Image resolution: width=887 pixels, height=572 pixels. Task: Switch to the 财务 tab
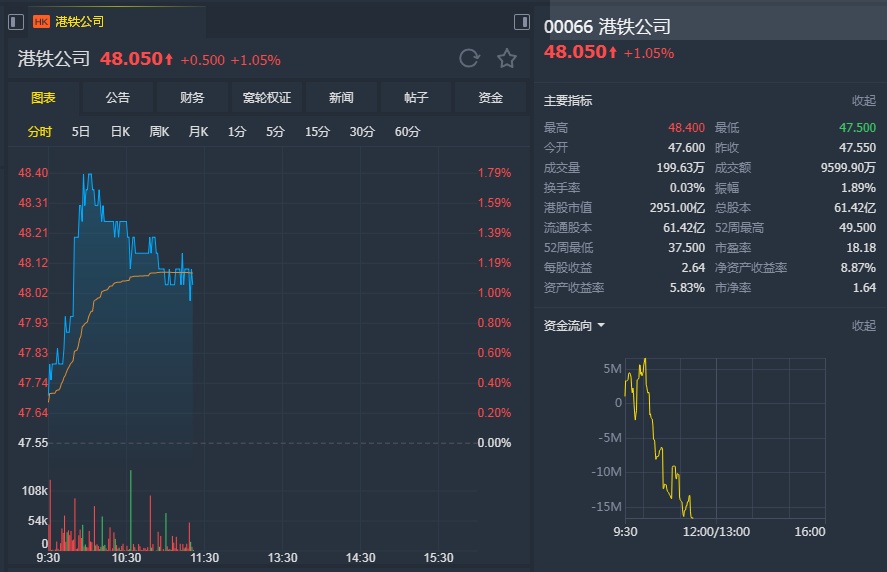[192, 98]
